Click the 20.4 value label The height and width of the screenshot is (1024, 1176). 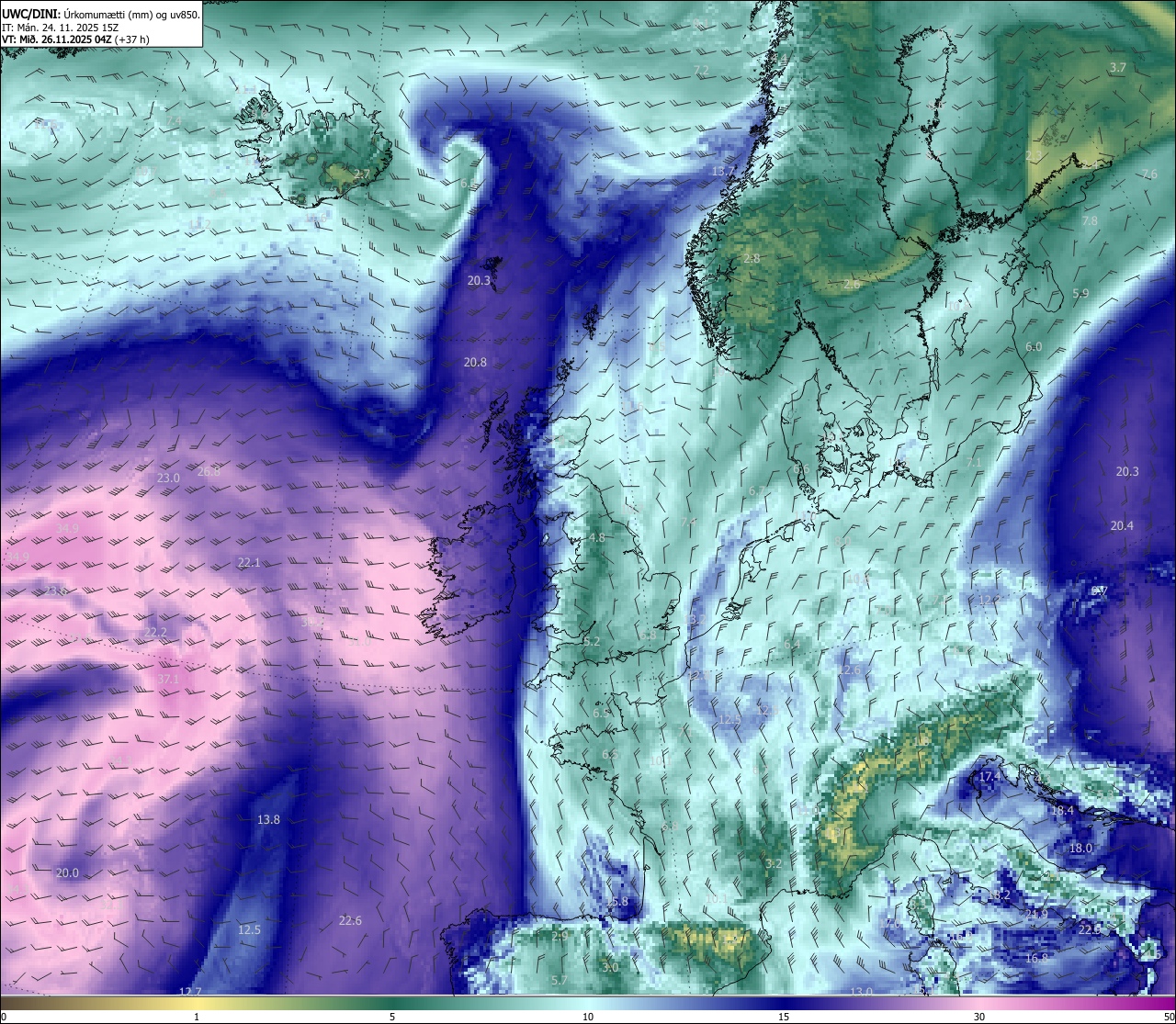pos(1122,526)
